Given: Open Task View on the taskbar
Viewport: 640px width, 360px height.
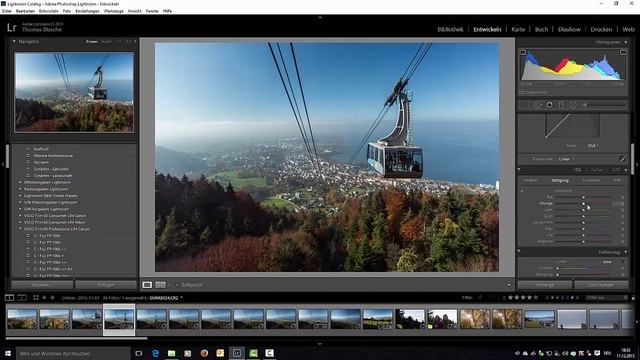Looking at the screenshot, I should [x=139, y=353].
